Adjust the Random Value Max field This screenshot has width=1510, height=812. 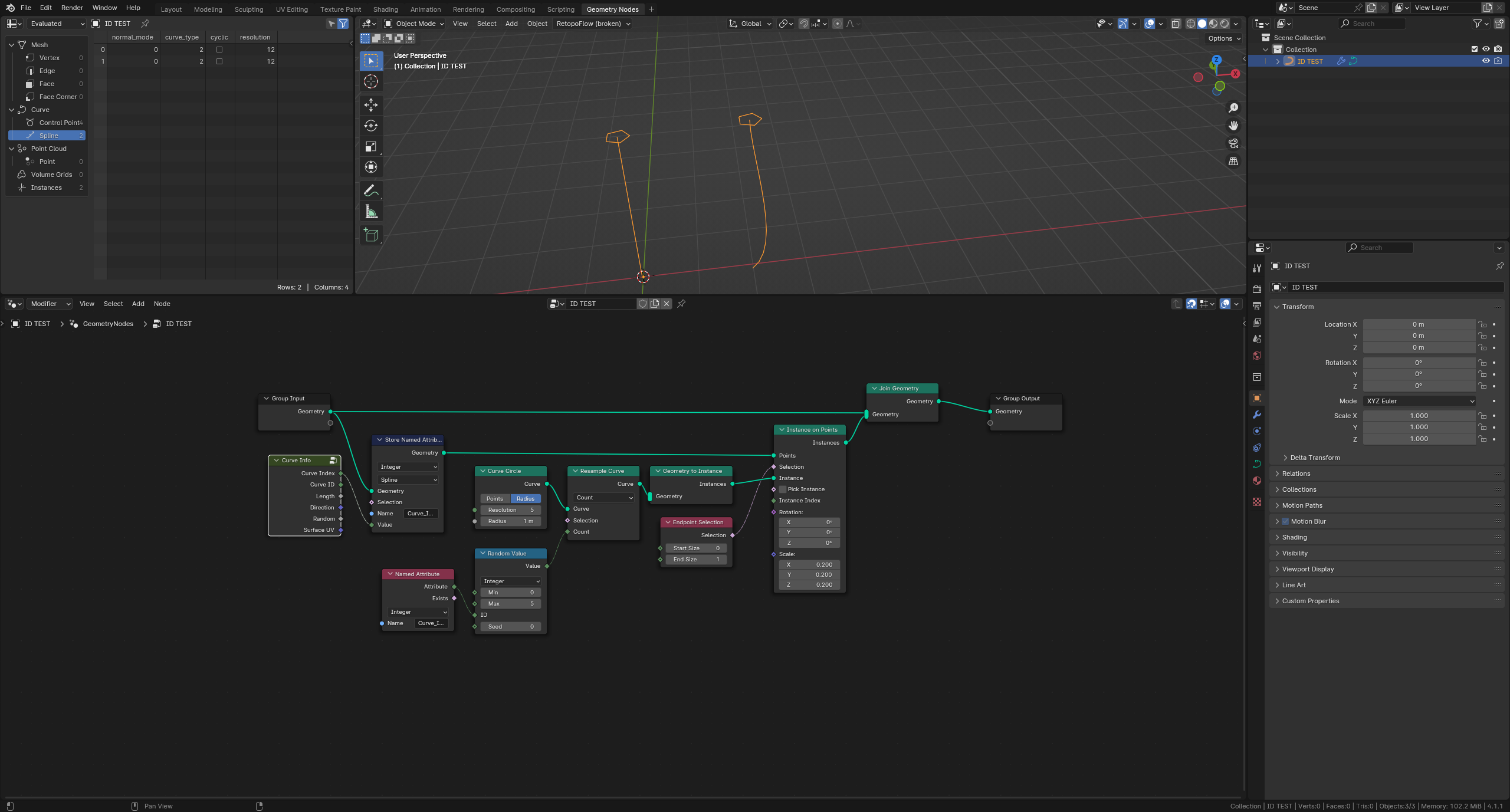510,604
